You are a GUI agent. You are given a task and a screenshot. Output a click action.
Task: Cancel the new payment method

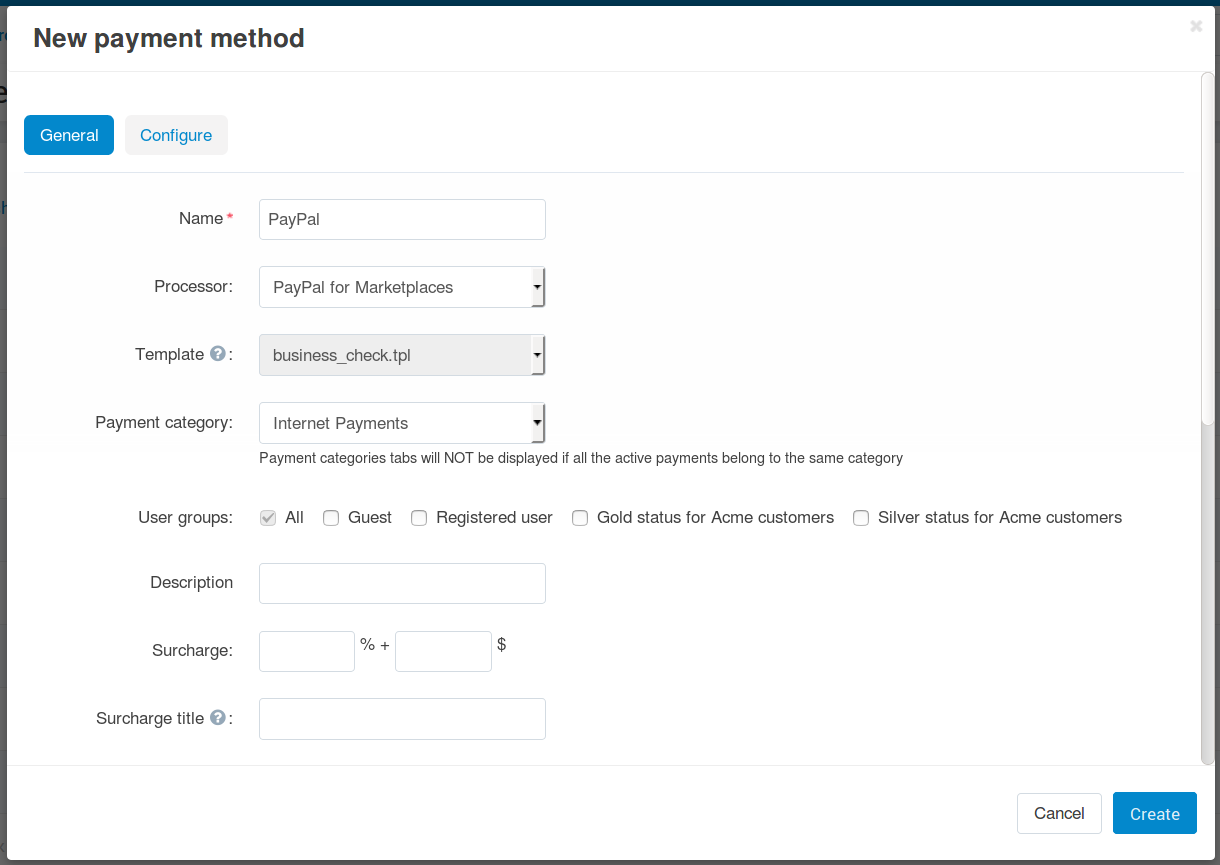click(1059, 814)
